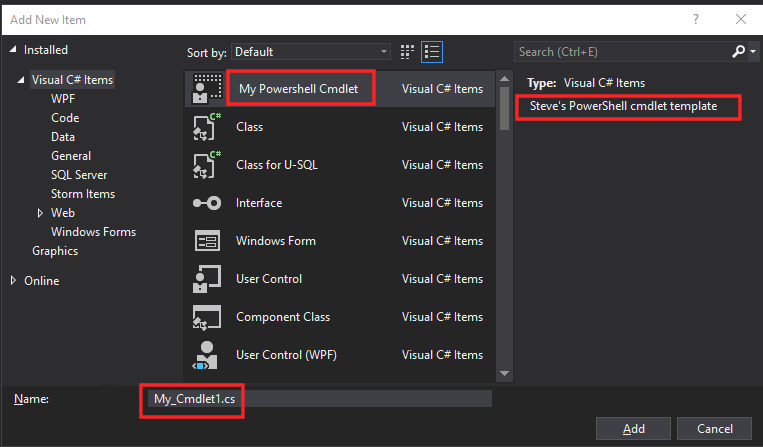Click the Component Class template icon

tap(206, 317)
